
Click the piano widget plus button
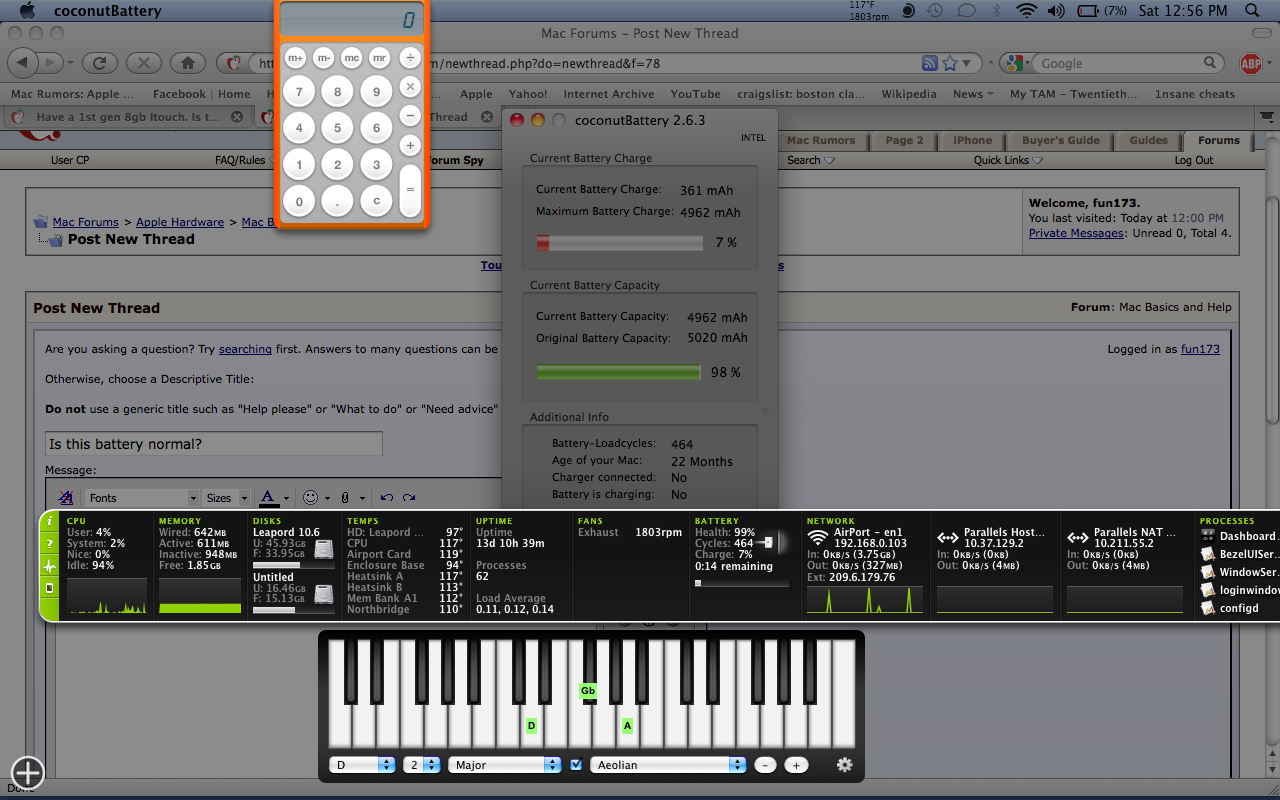click(x=796, y=765)
